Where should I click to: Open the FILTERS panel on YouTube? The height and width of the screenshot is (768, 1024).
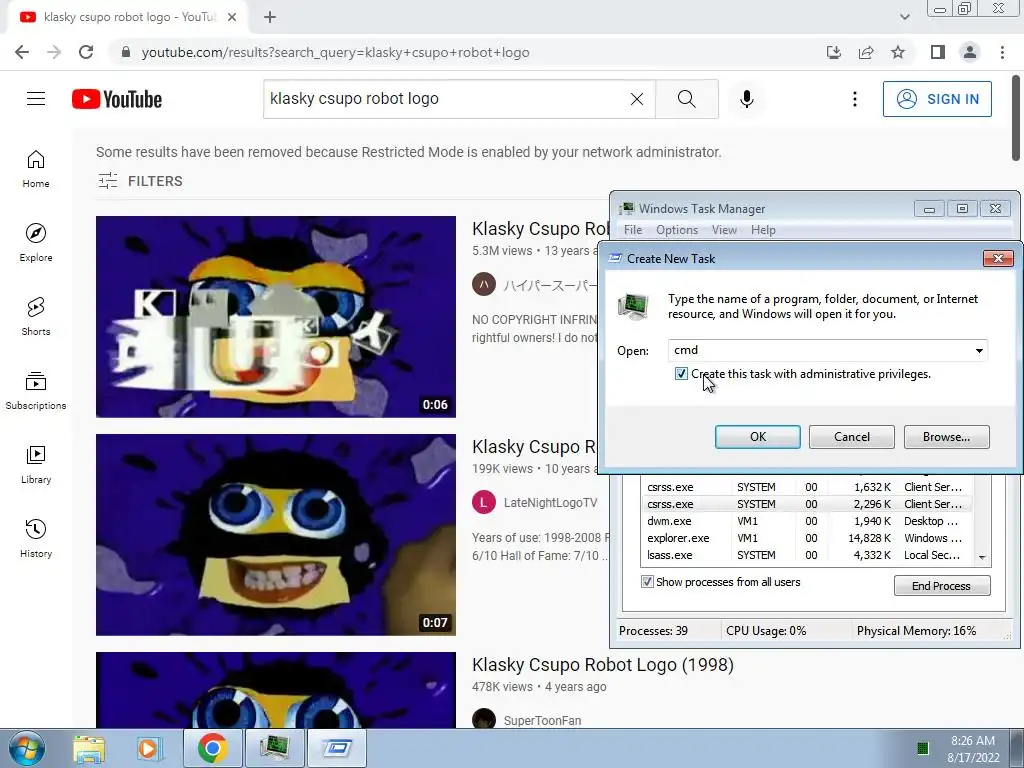(140, 181)
